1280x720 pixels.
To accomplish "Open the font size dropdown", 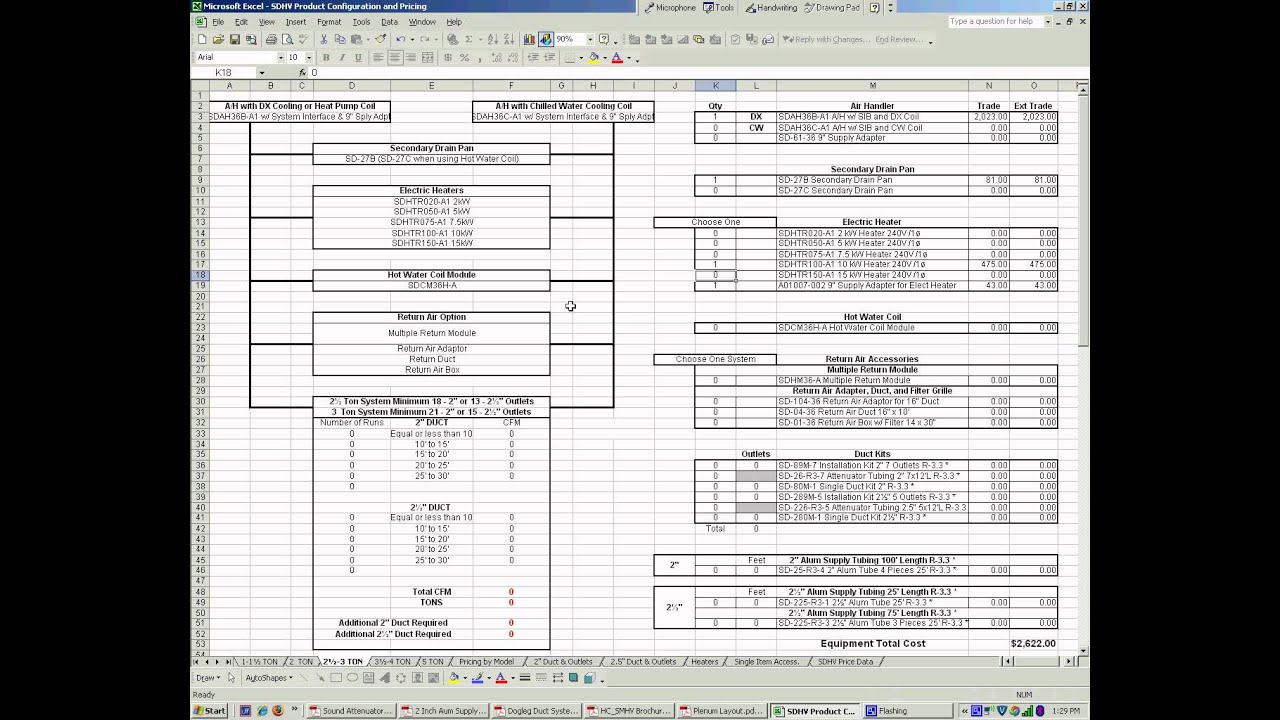I will click(309, 57).
